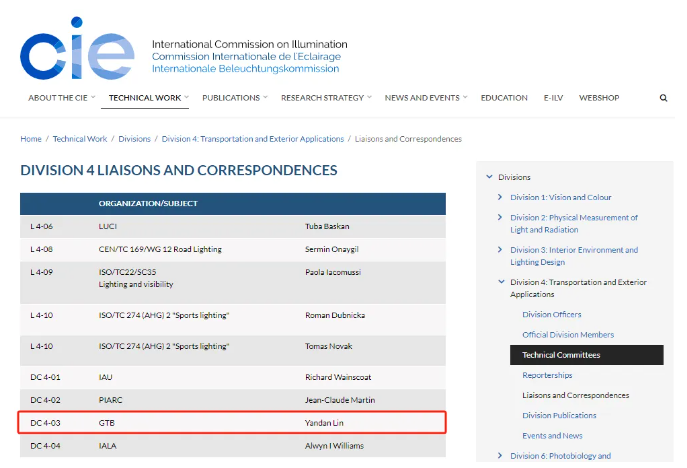Open Division 4 breadcrumb link
Screen dimensions: 687x468
tap(253, 139)
